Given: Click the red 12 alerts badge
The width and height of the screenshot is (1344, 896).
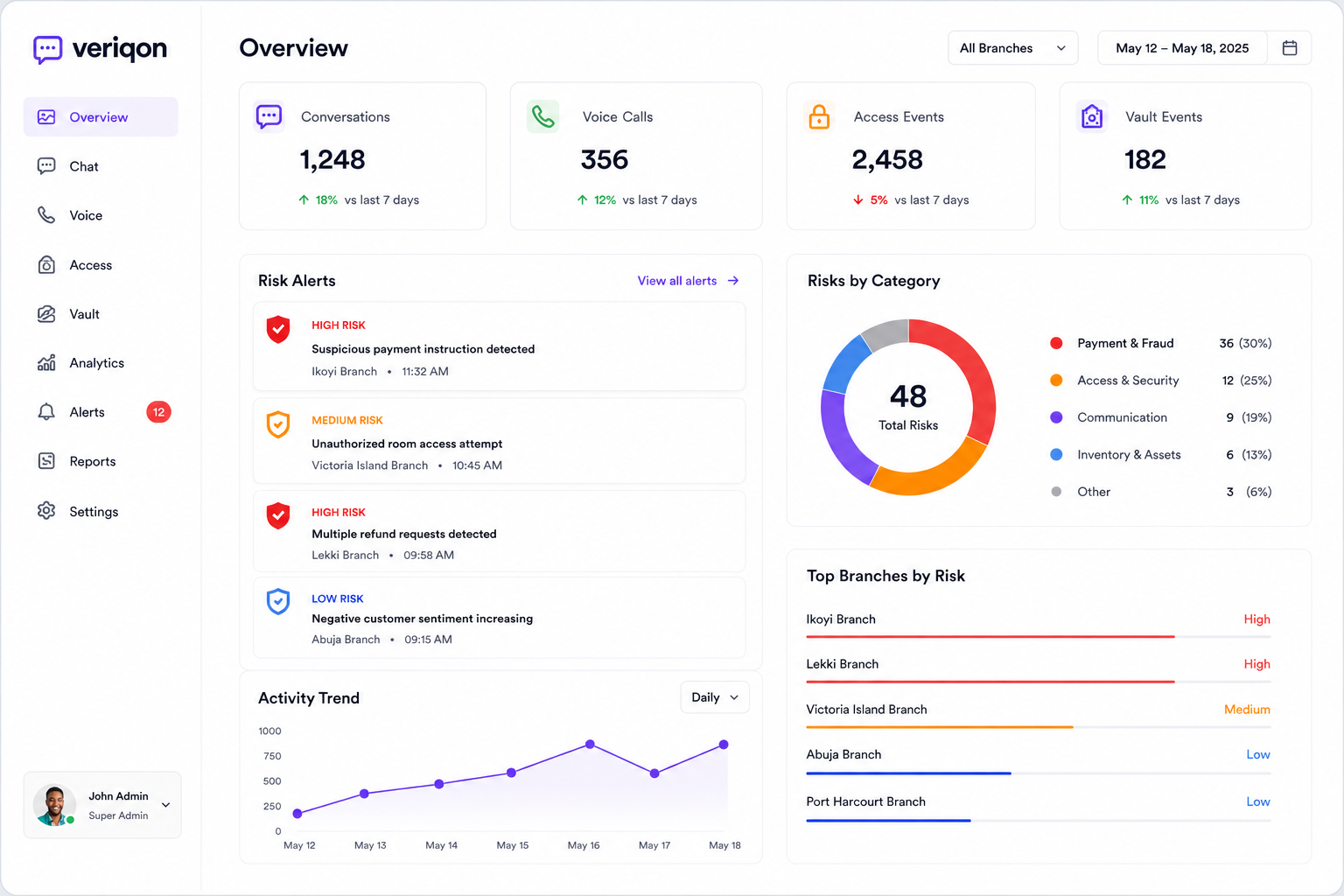Looking at the screenshot, I should coord(158,412).
